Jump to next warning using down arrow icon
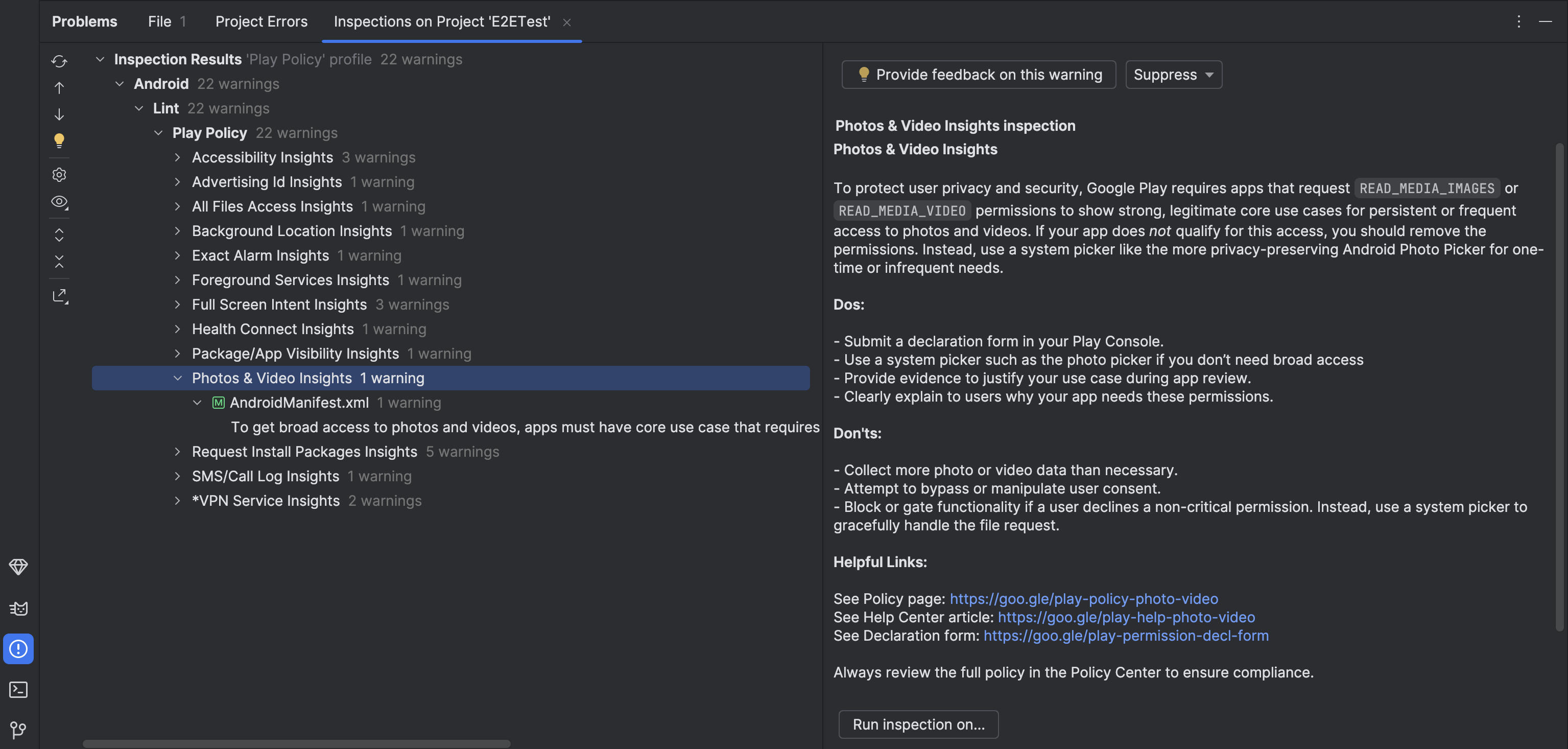Viewport: 1568px width, 749px height. click(x=59, y=114)
